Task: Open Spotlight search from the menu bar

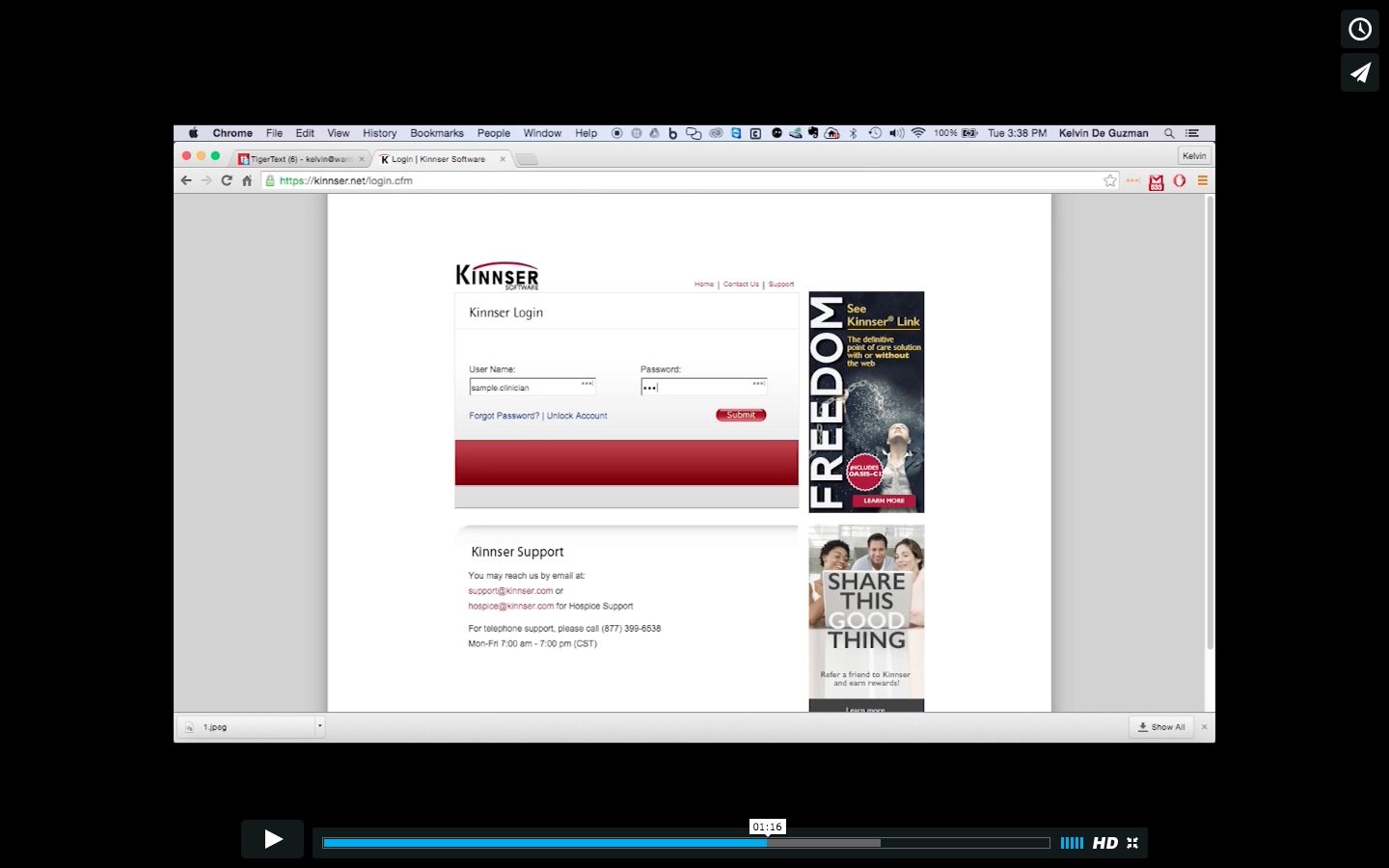Action: click(x=1168, y=133)
